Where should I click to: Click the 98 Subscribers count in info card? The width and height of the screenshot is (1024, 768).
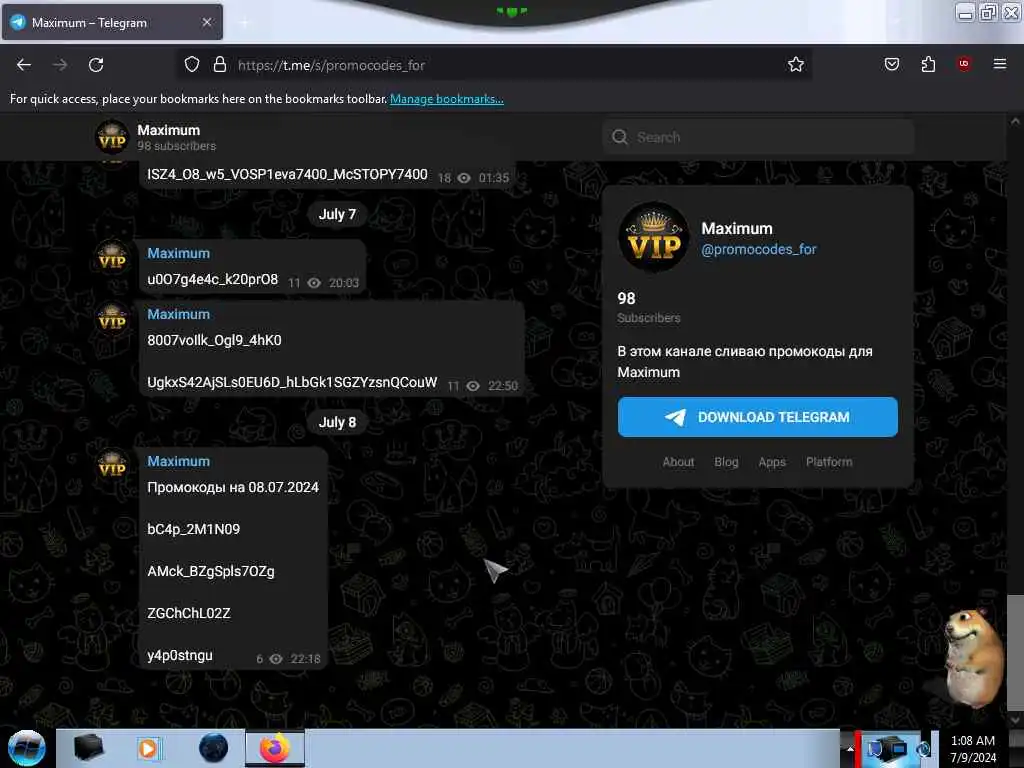648,307
